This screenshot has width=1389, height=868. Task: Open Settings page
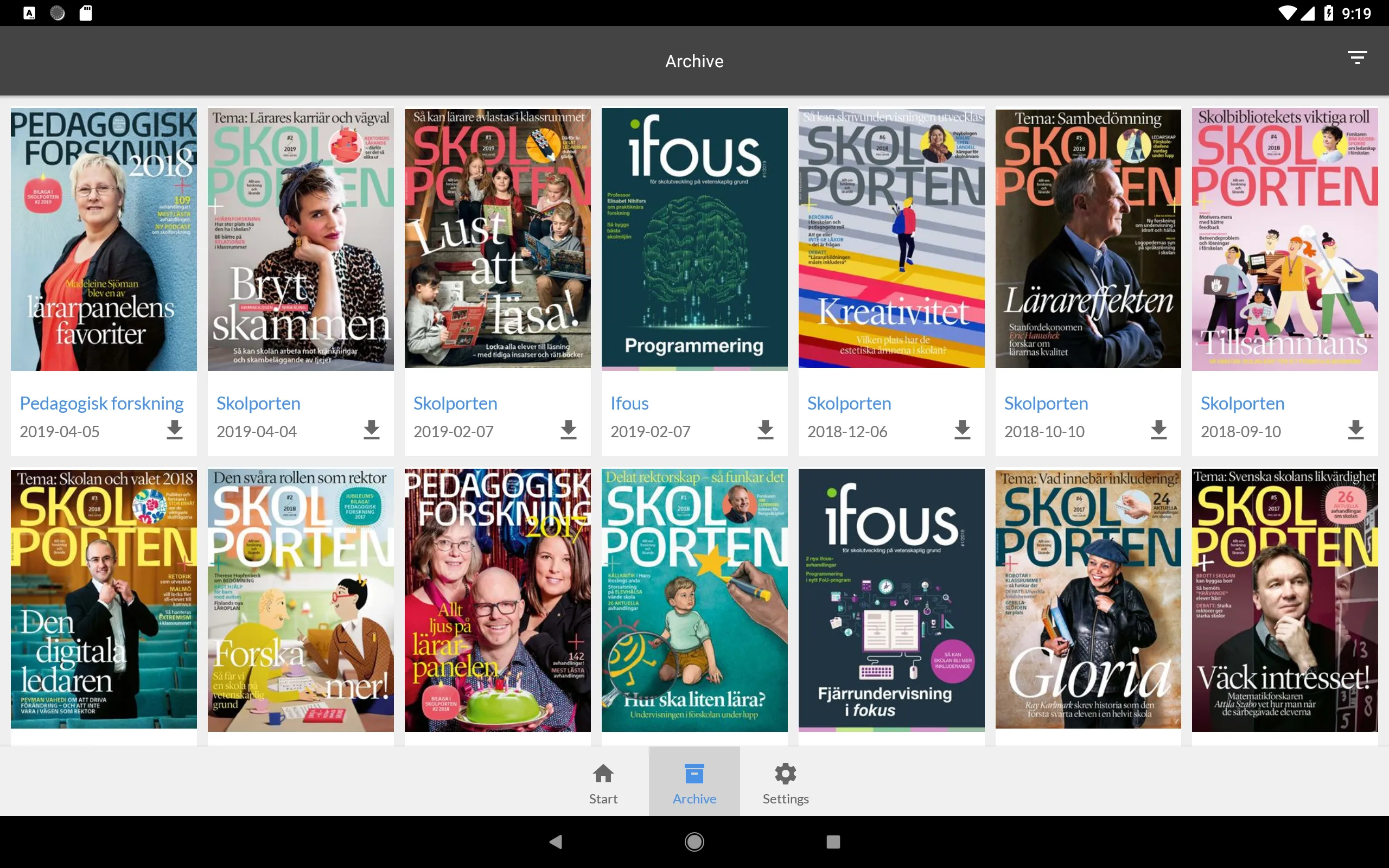[x=785, y=783]
